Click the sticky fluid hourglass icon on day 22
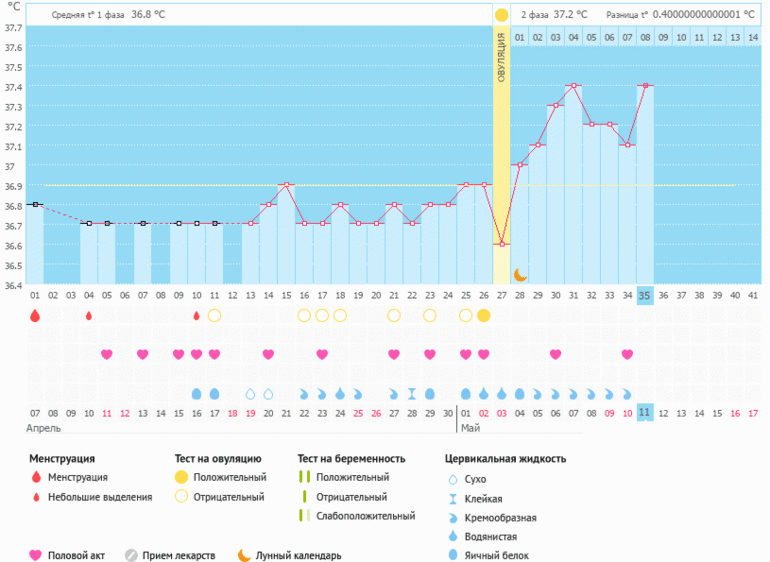 (x=412, y=394)
